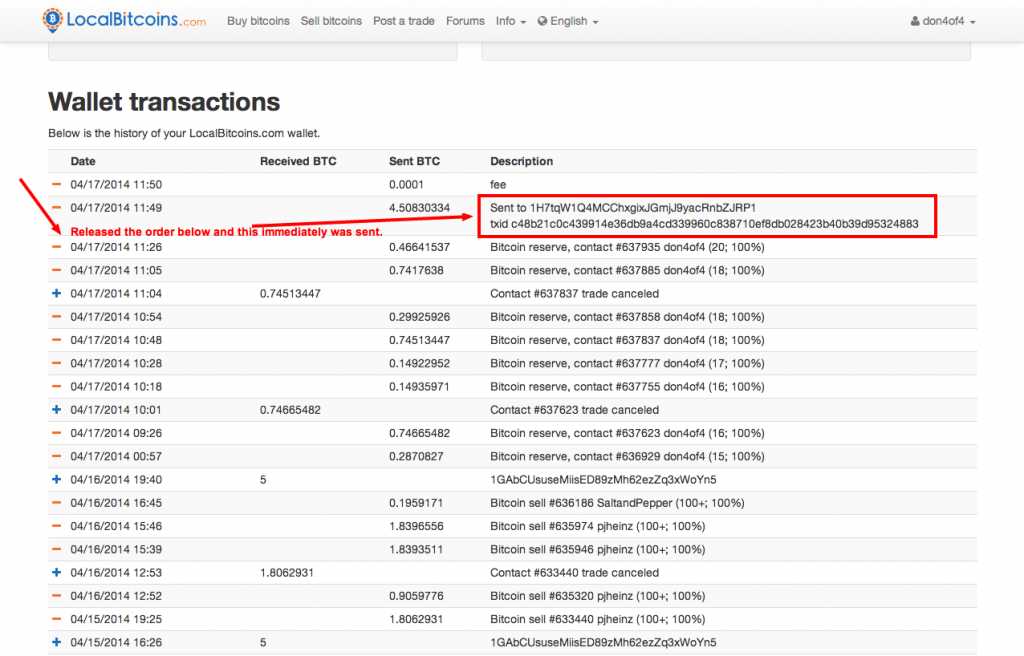
Task: Click the globe icon beside English
Action: click(542, 21)
